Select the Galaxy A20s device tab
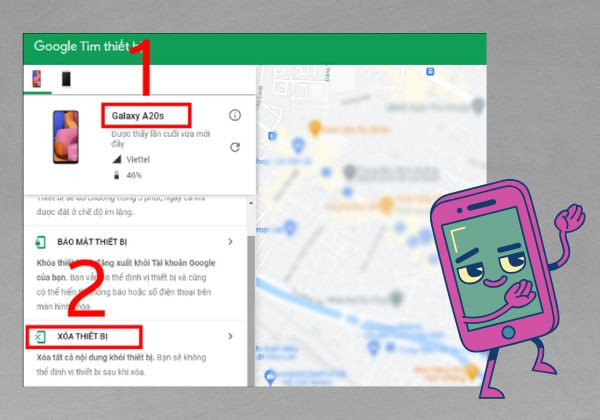Image resolution: width=600 pixels, height=420 pixels. pyautogui.click(x=37, y=79)
